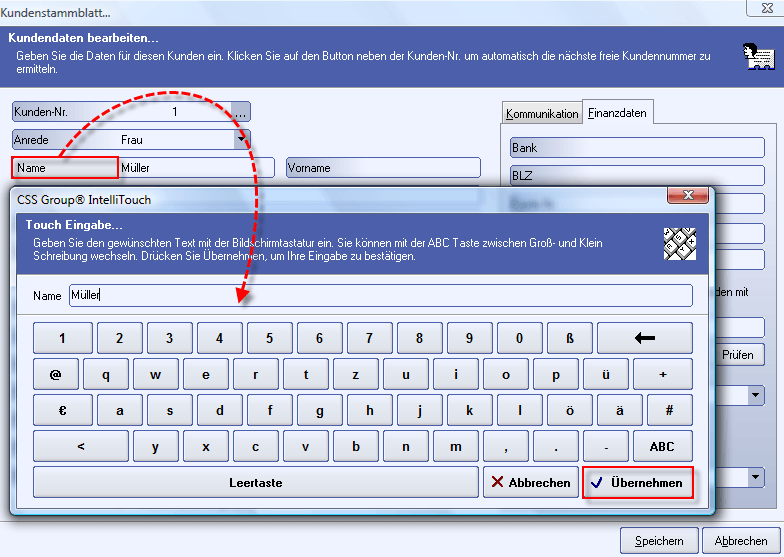The height and width of the screenshot is (557, 784).
Task: Tap the hyphen key
Action: coord(606,446)
